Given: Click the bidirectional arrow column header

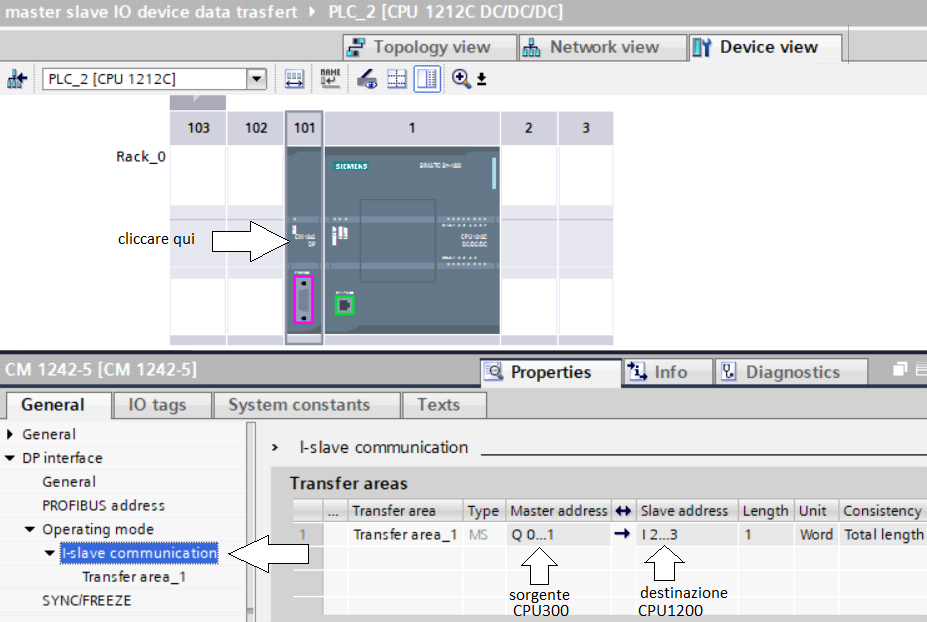Looking at the screenshot, I should pyautogui.click(x=623, y=510).
